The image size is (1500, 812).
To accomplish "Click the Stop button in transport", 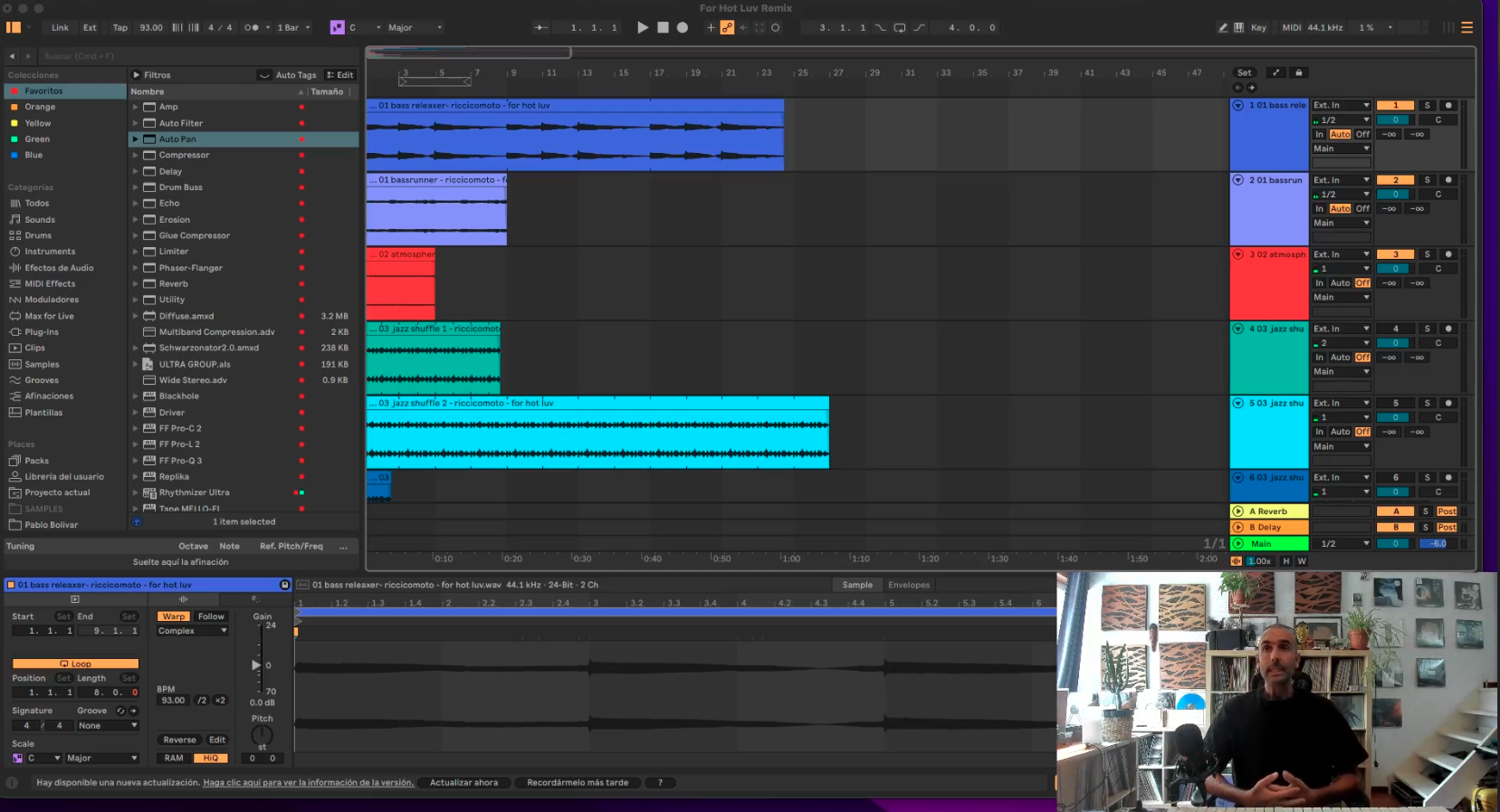I will pyautogui.click(x=663, y=27).
